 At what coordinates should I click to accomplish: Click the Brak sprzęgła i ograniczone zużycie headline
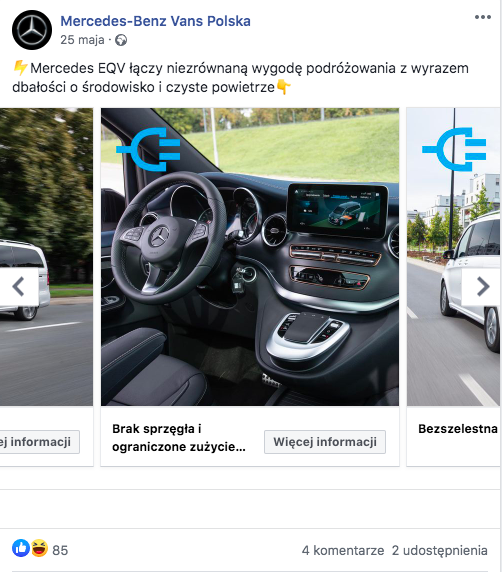[179, 437]
